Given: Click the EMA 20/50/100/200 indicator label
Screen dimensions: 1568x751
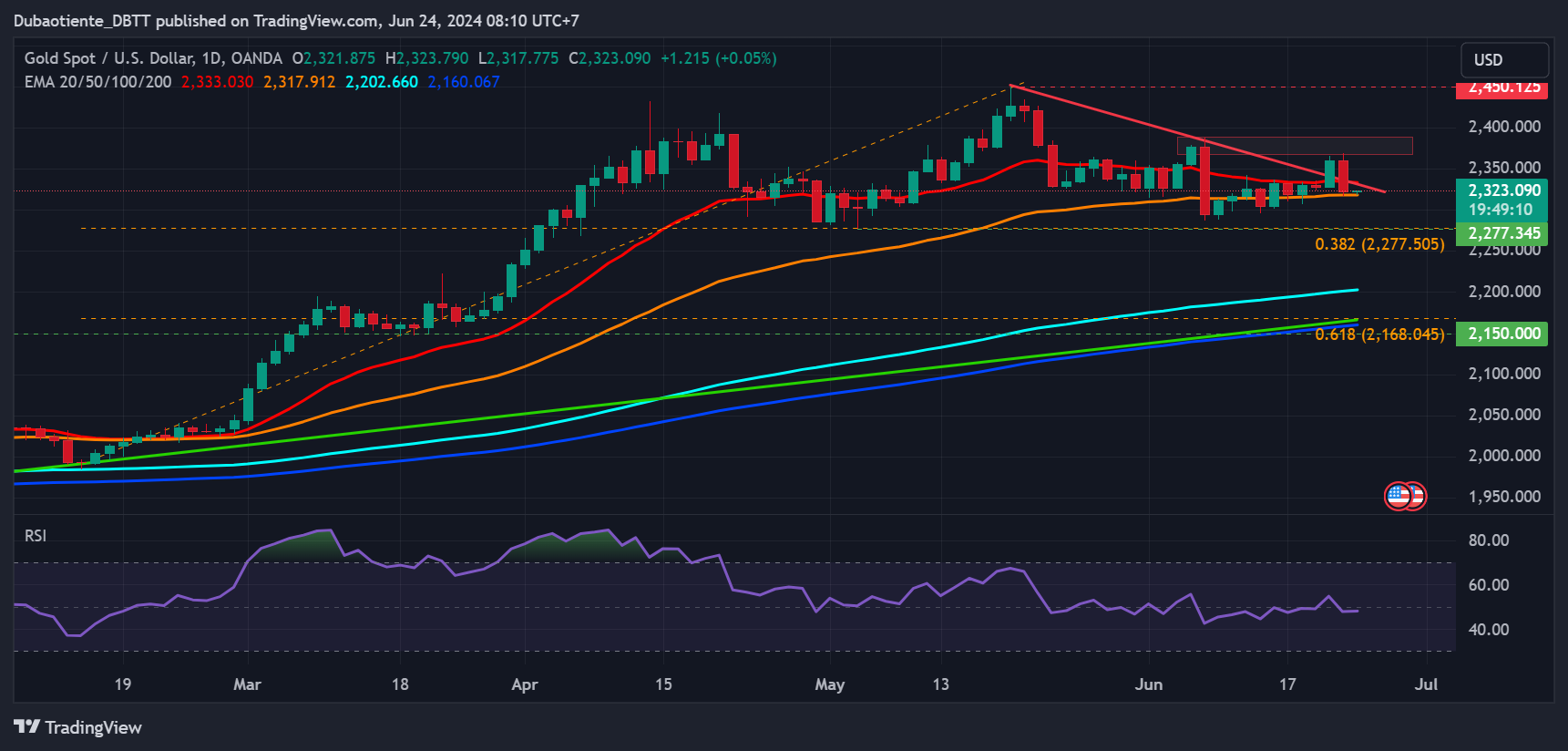Looking at the screenshot, I should (x=97, y=82).
